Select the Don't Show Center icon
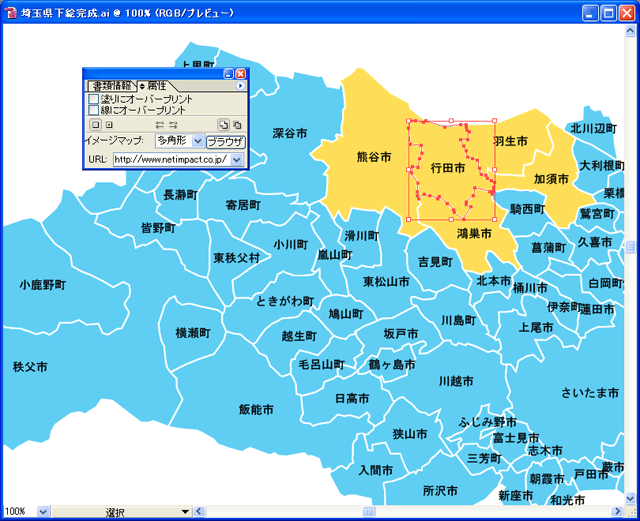Image resolution: width=640 pixels, height=521 pixels. [95, 125]
